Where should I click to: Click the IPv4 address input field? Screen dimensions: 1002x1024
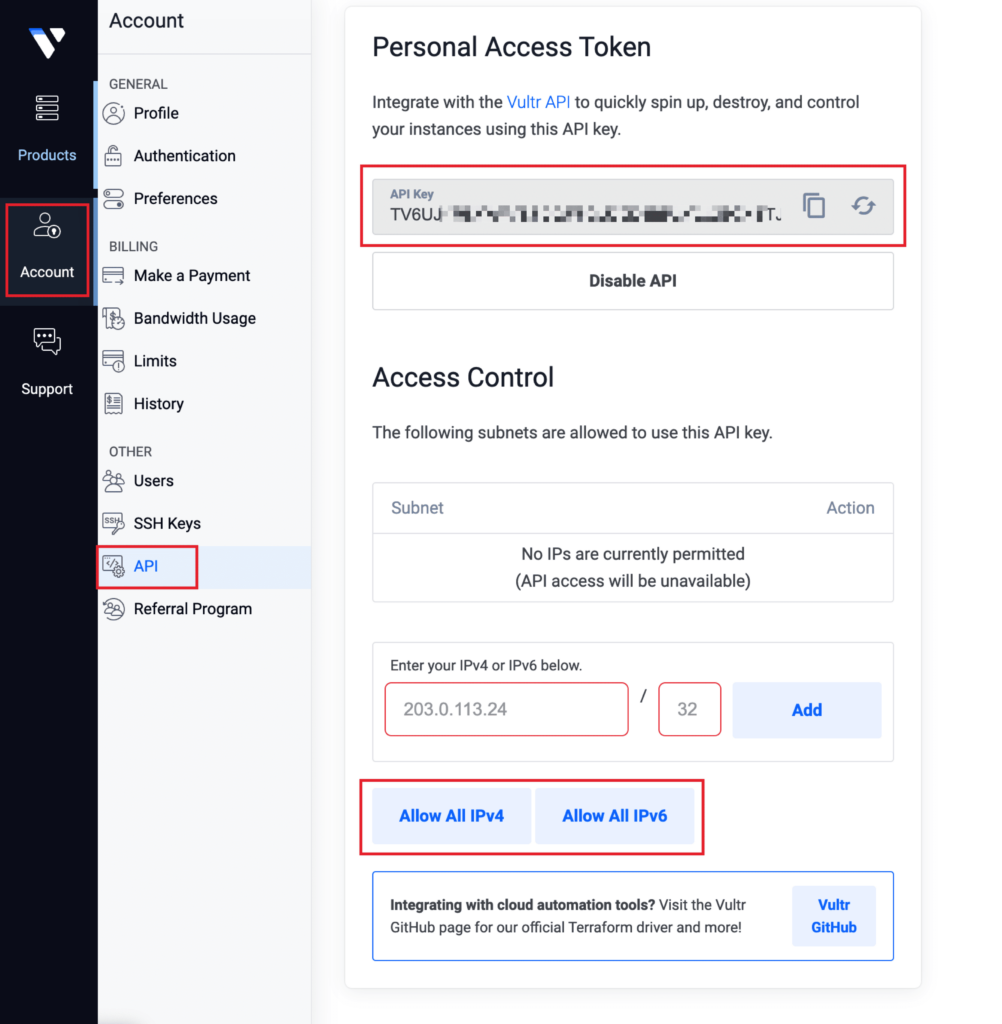[506, 709]
